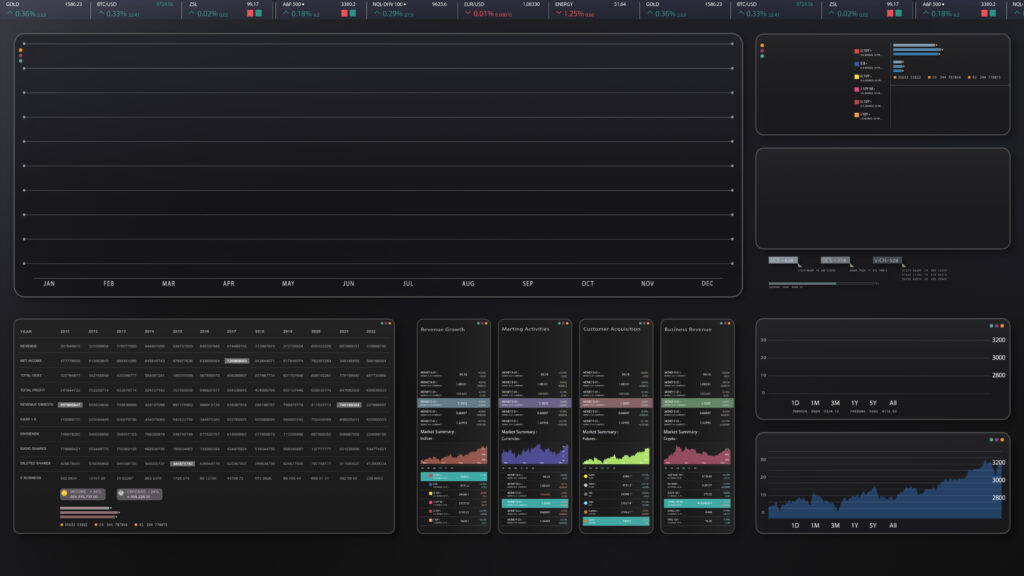Click the V/CH-128 tag label
This screenshot has height=576, width=1024.
[886, 260]
